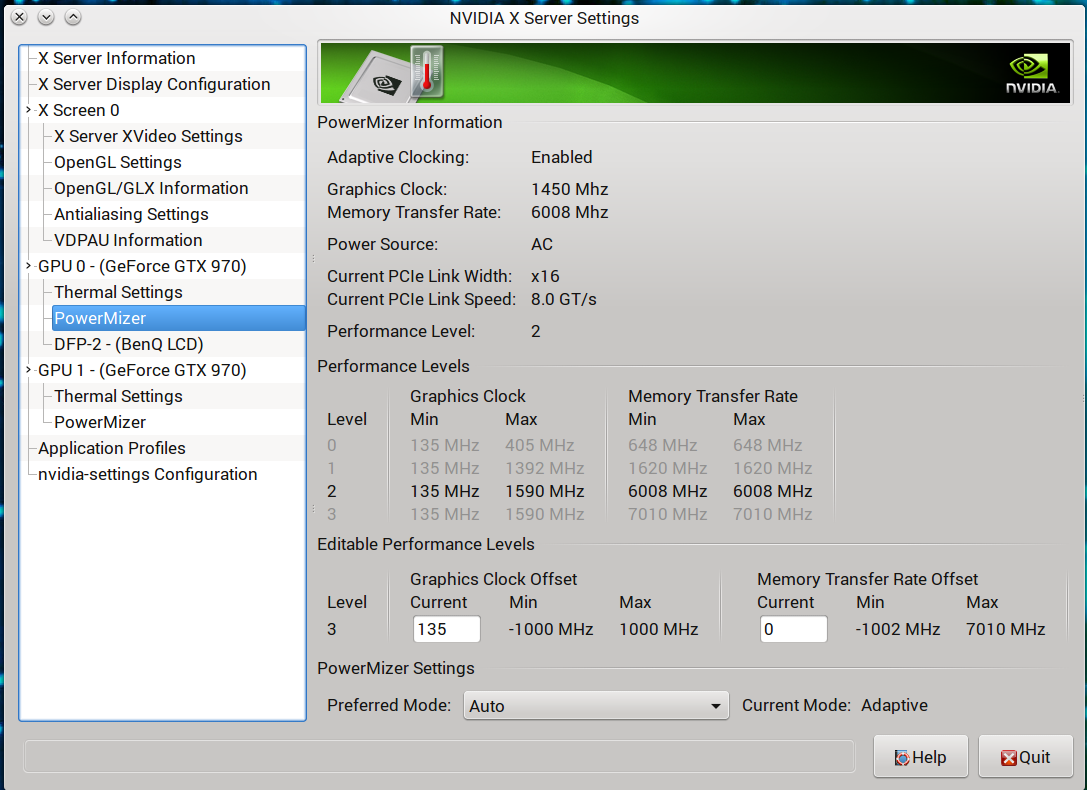Click Memory Transfer Rate Offset current field
Screen dimensions: 1087x790
coord(794,629)
